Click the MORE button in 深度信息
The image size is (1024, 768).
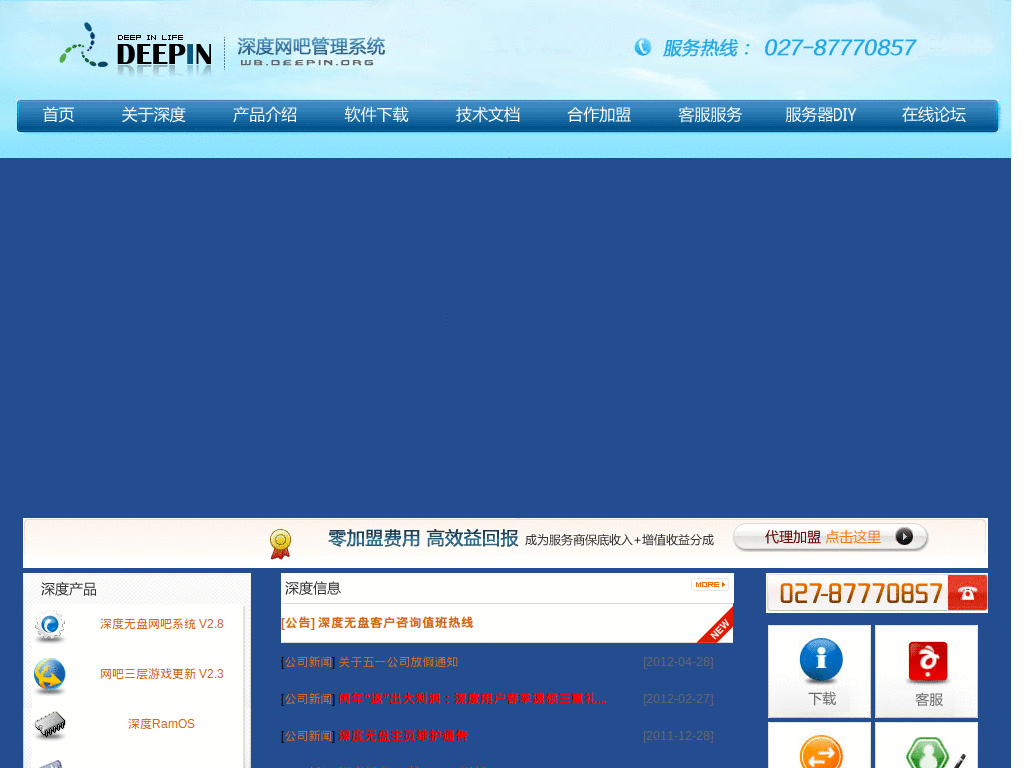[710, 584]
